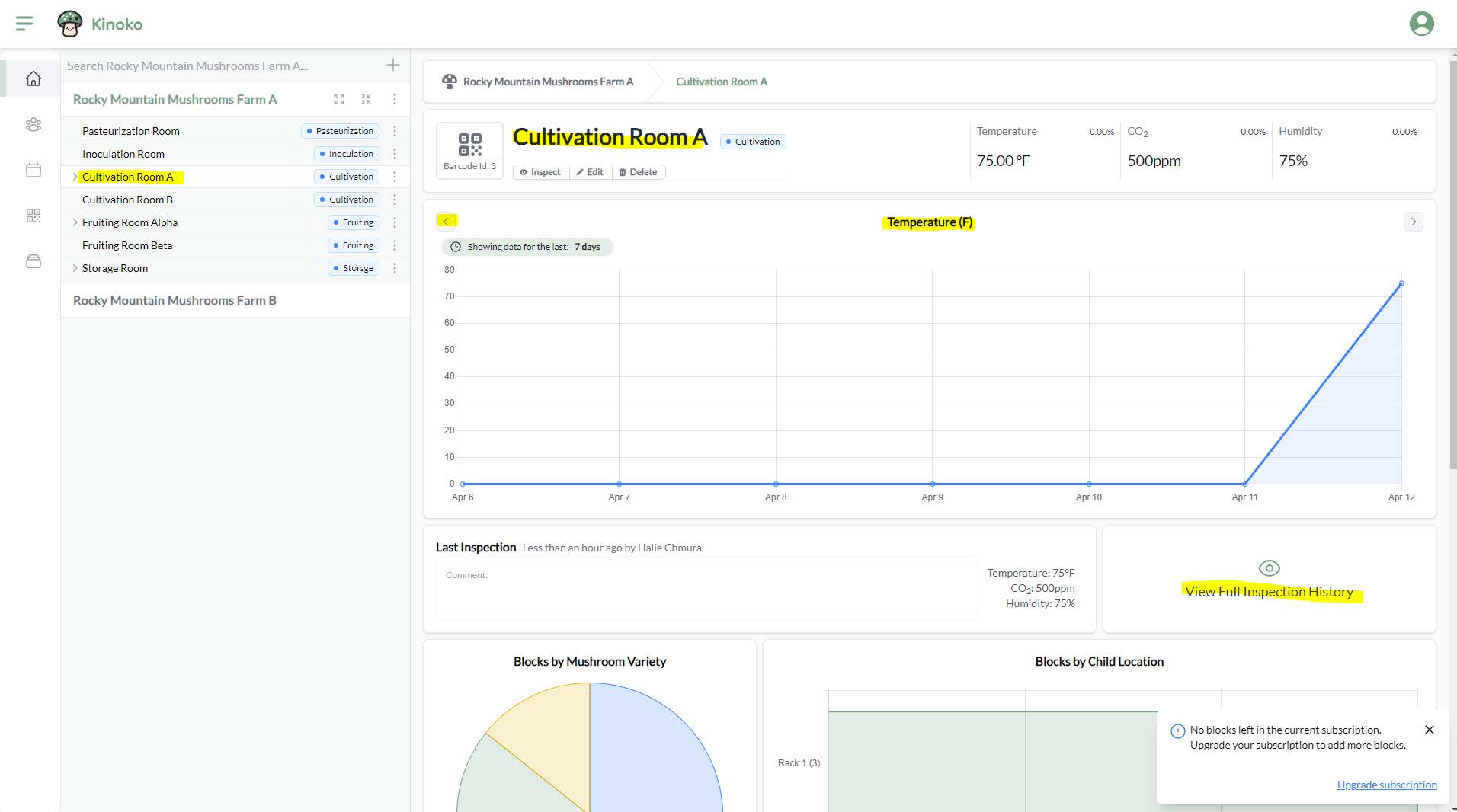
Task: Expand the Fruiting Room Alpha tree node
Action: [x=75, y=222]
